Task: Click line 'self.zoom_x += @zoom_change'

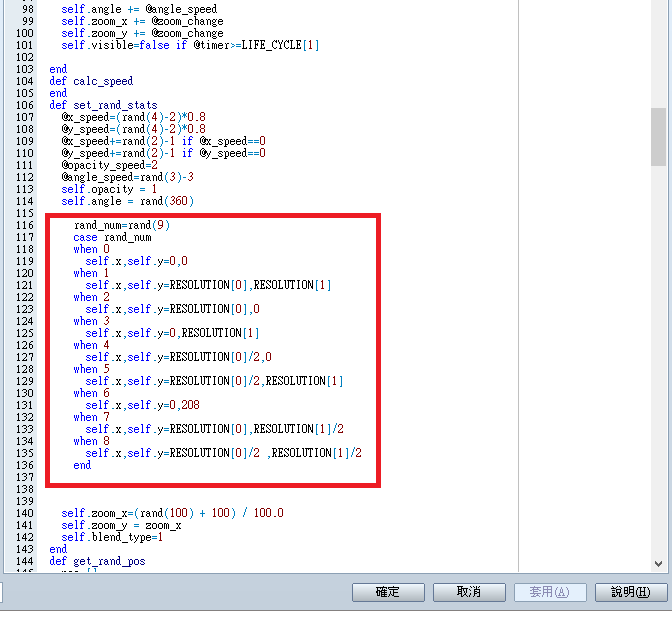Action: 142,21
